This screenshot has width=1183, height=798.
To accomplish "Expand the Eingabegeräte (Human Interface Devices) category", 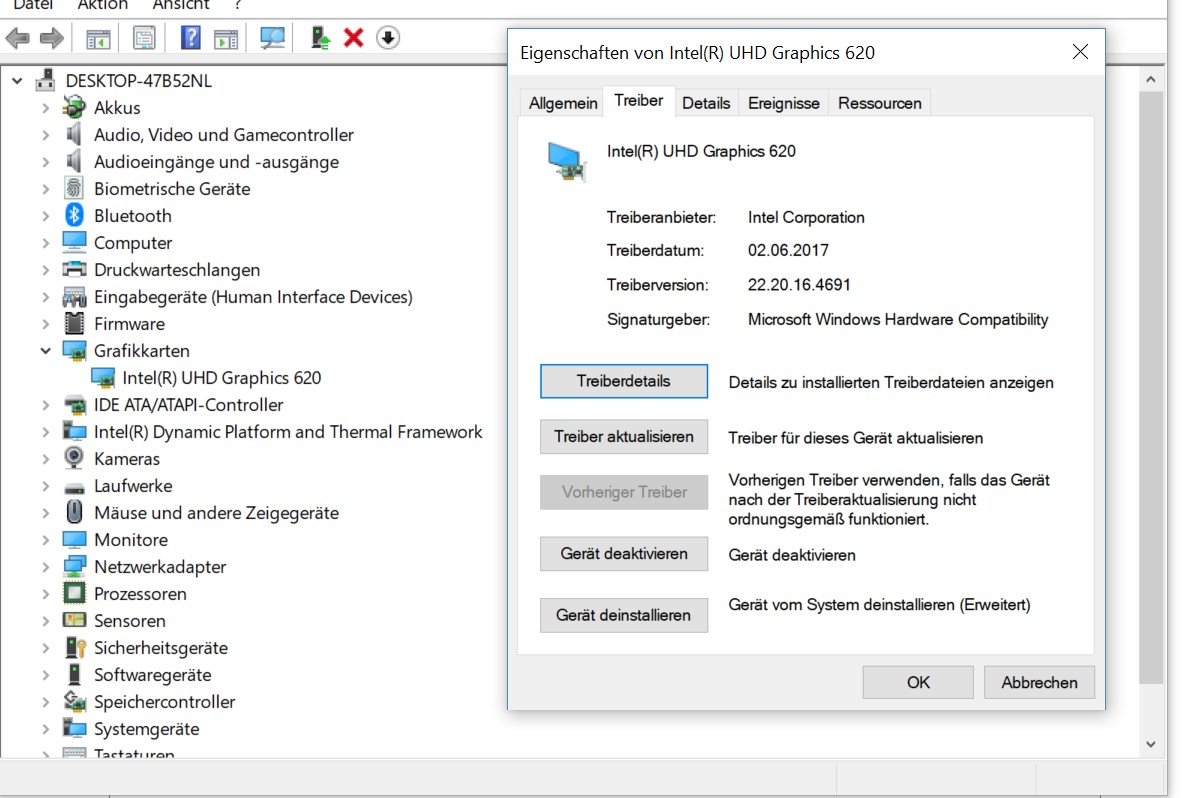I will click(45, 296).
